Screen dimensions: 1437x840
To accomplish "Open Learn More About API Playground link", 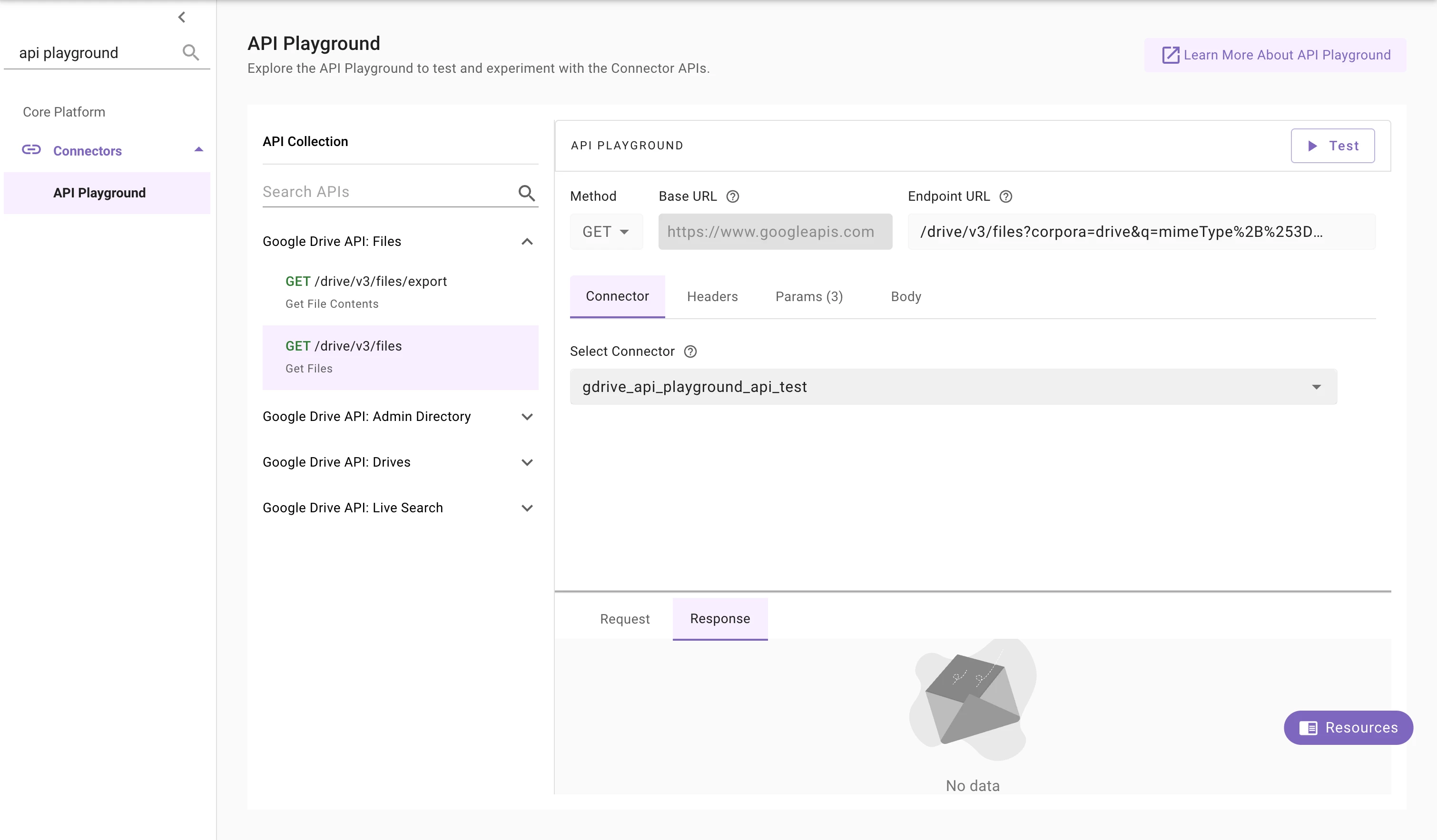I will [1275, 55].
